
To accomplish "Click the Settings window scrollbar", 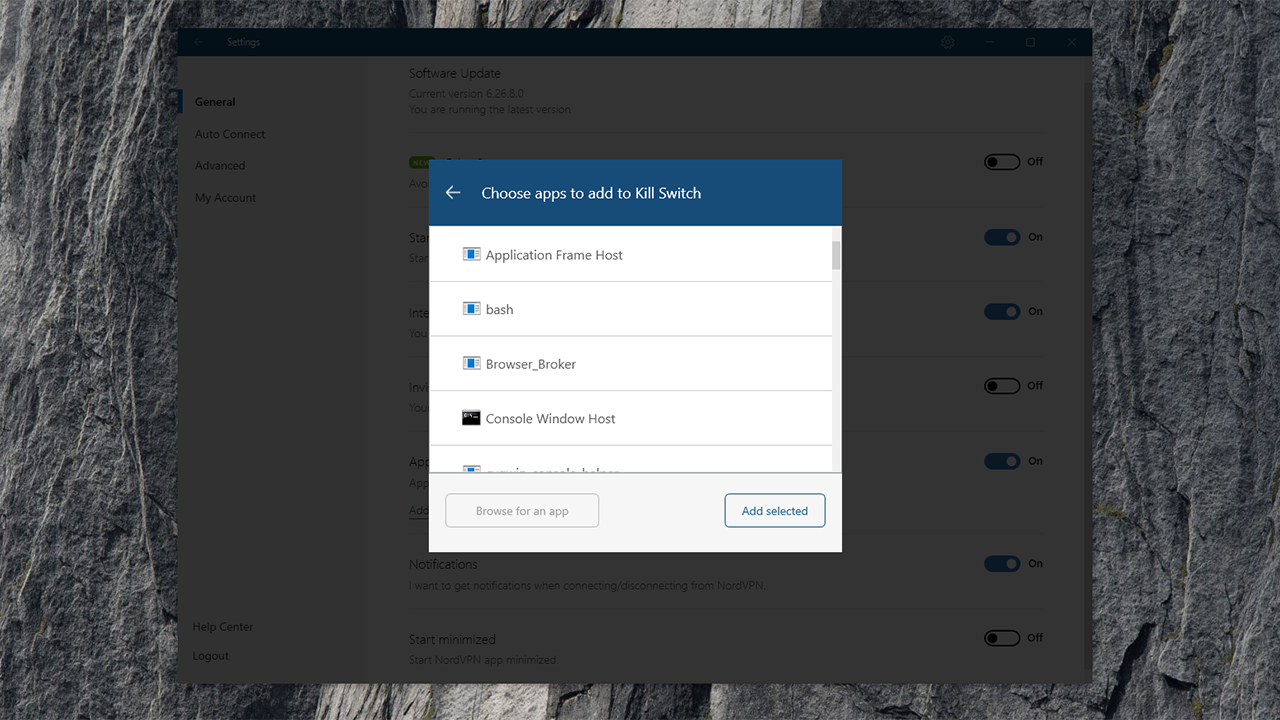I will coord(1088,375).
